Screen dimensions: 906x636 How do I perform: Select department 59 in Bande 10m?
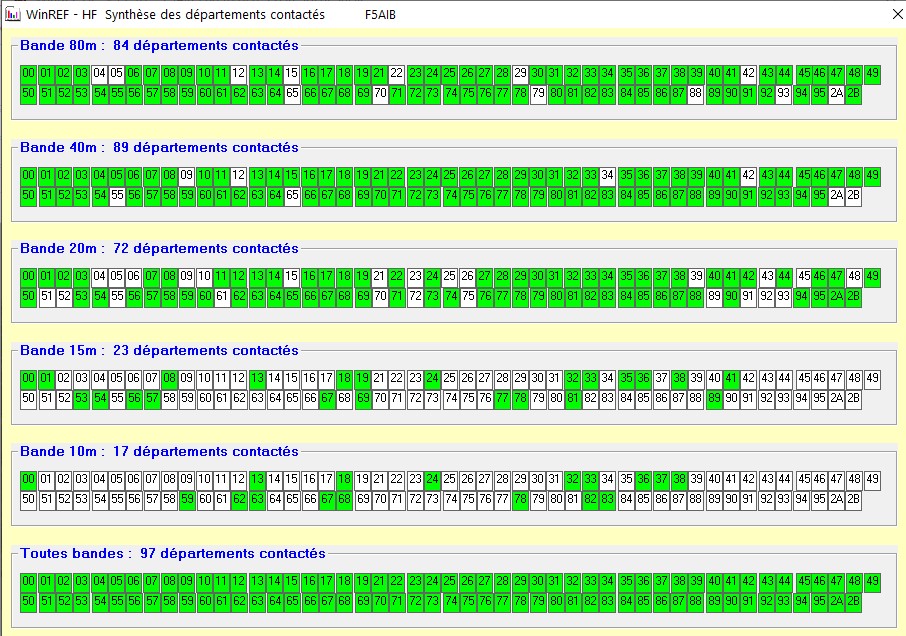[x=187, y=499]
